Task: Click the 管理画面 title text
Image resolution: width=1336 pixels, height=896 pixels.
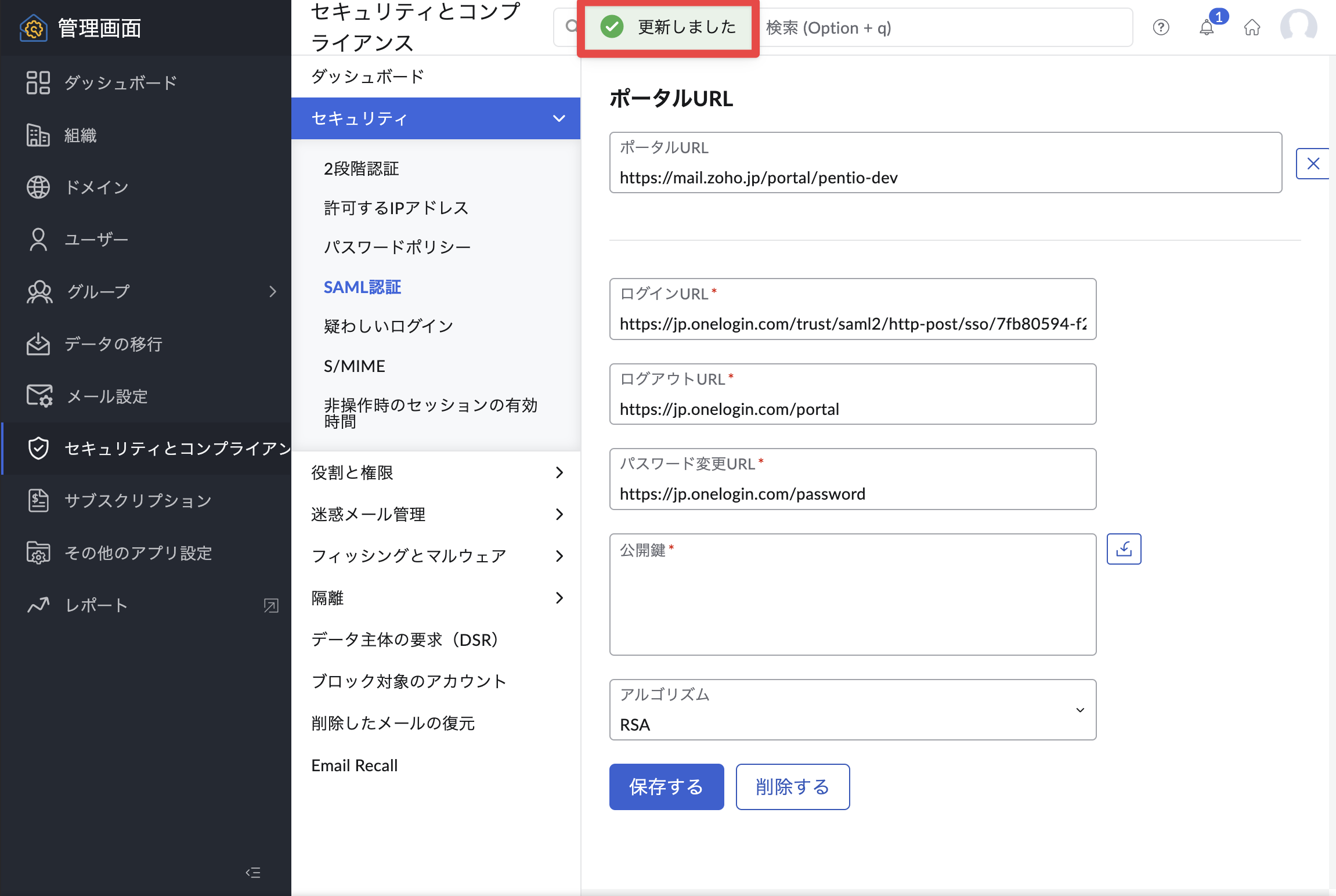Action: pos(99,28)
